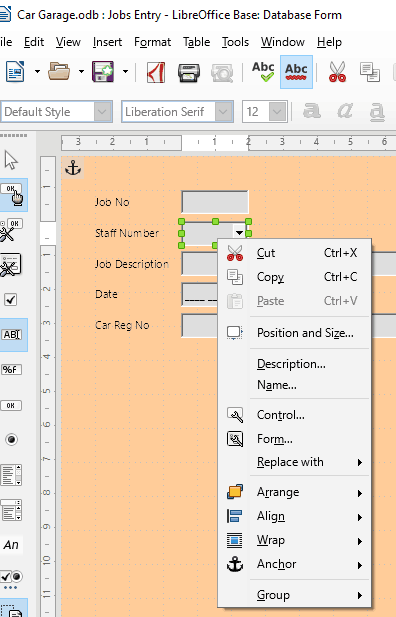Select the Text Box control tool
Image resolution: width=396 pixels, height=617 pixels.
click(11, 334)
